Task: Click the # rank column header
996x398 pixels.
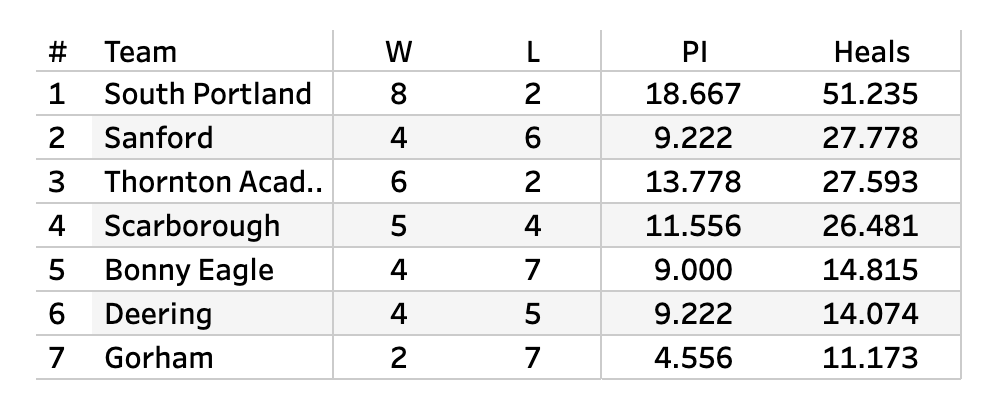Action: point(57,52)
